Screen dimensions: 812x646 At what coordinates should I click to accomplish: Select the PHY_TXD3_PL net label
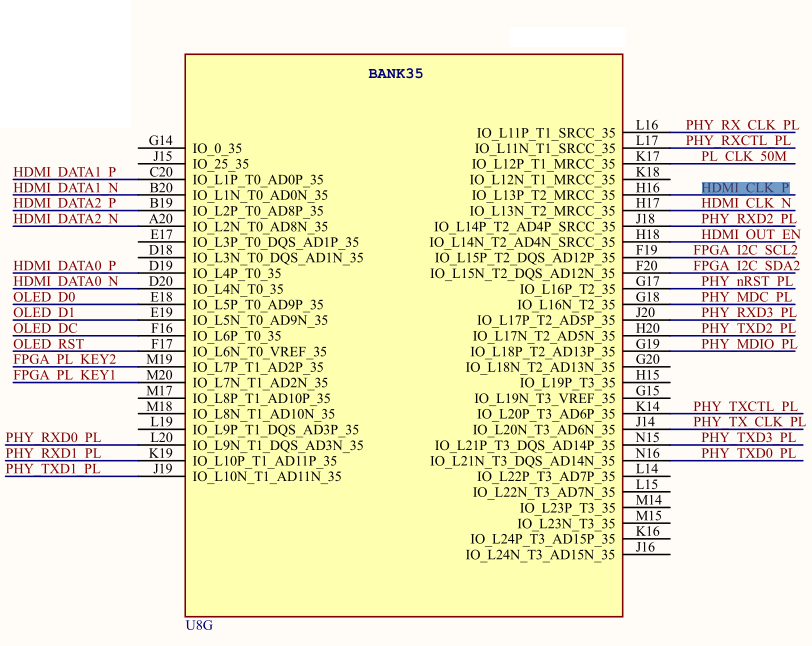point(749,438)
